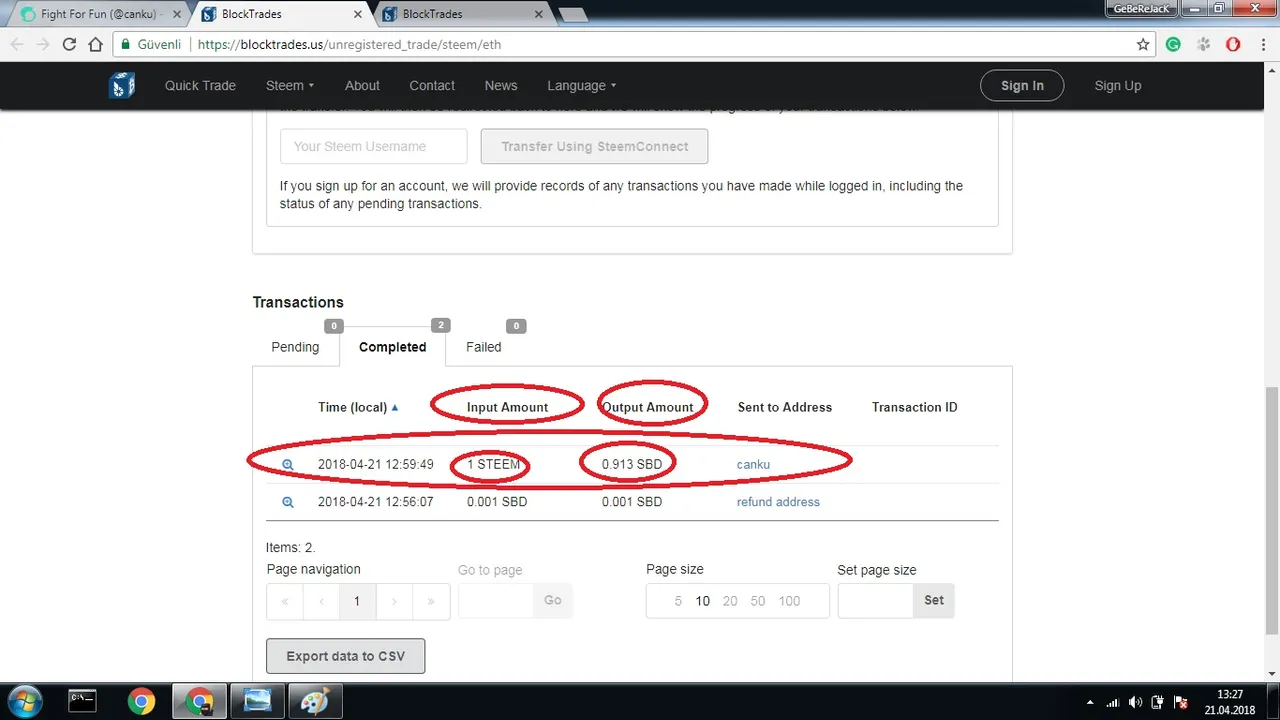Click the refund address link
The height and width of the screenshot is (720, 1280).
click(x=778, y=502)
